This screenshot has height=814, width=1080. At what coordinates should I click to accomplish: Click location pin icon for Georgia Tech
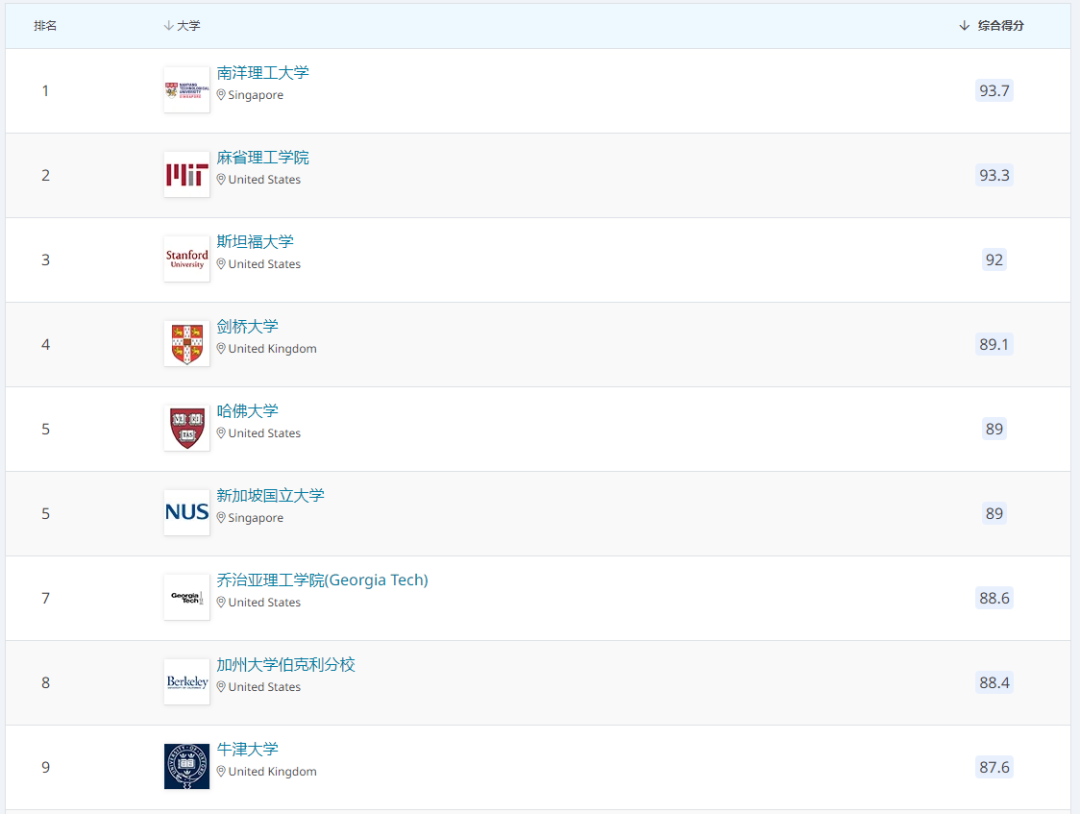pos(221,603)
